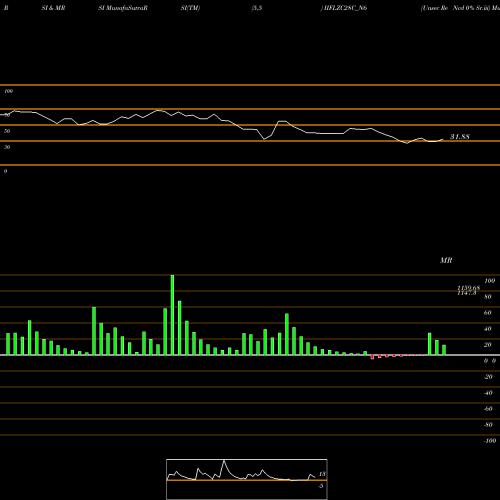Image resolution: width=500 pixels, height=500 pixels.
Task: Click the 80 label on the MR axis
Action: (488, 297)
